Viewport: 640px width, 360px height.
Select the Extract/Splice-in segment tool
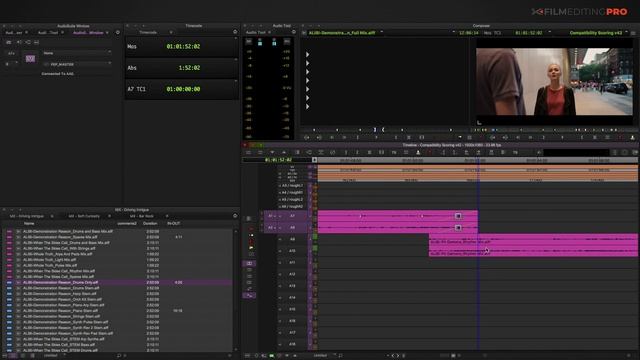pyautogui.click(x=251, y=235)
